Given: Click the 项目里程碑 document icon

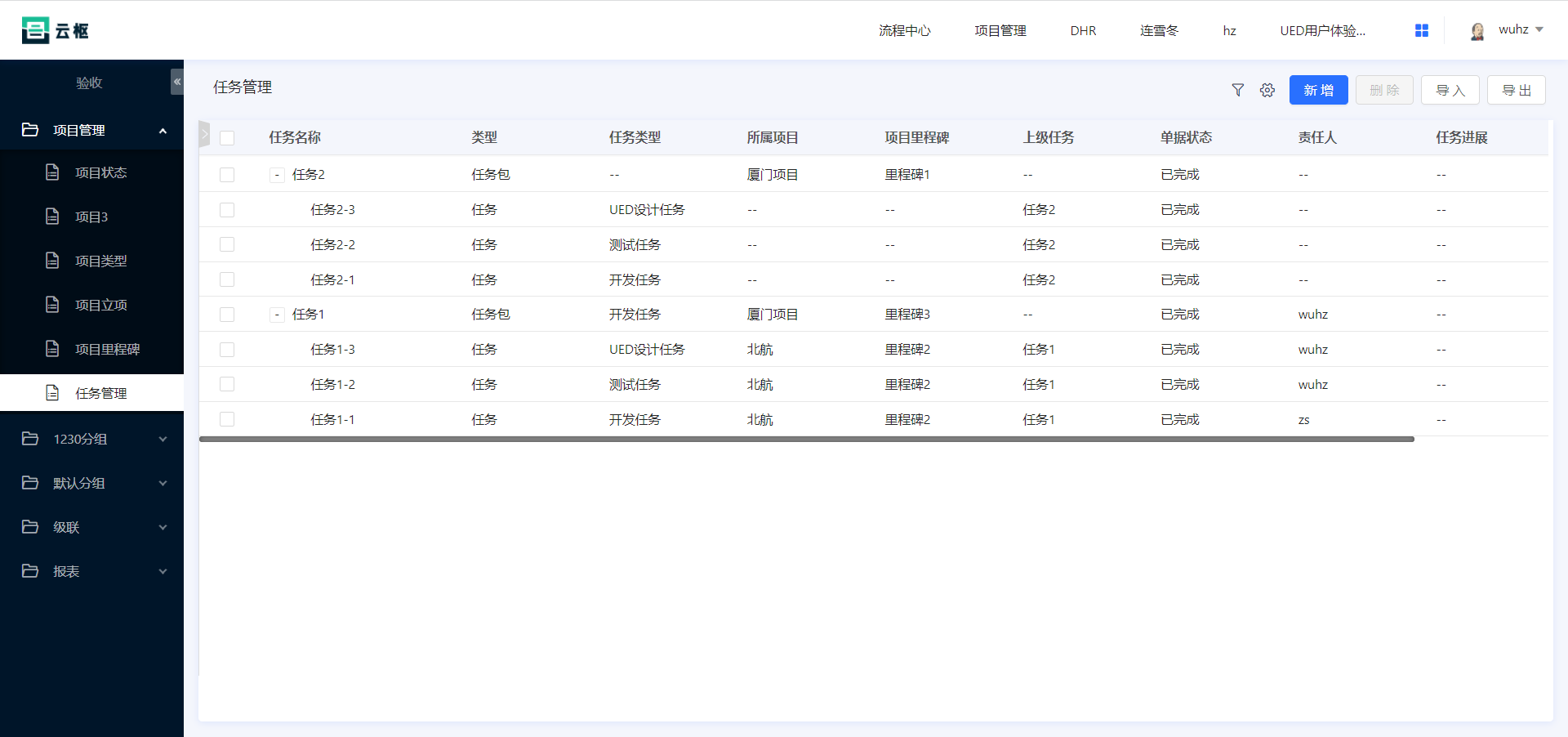Looking at the screenshot, I should [52, 349].
